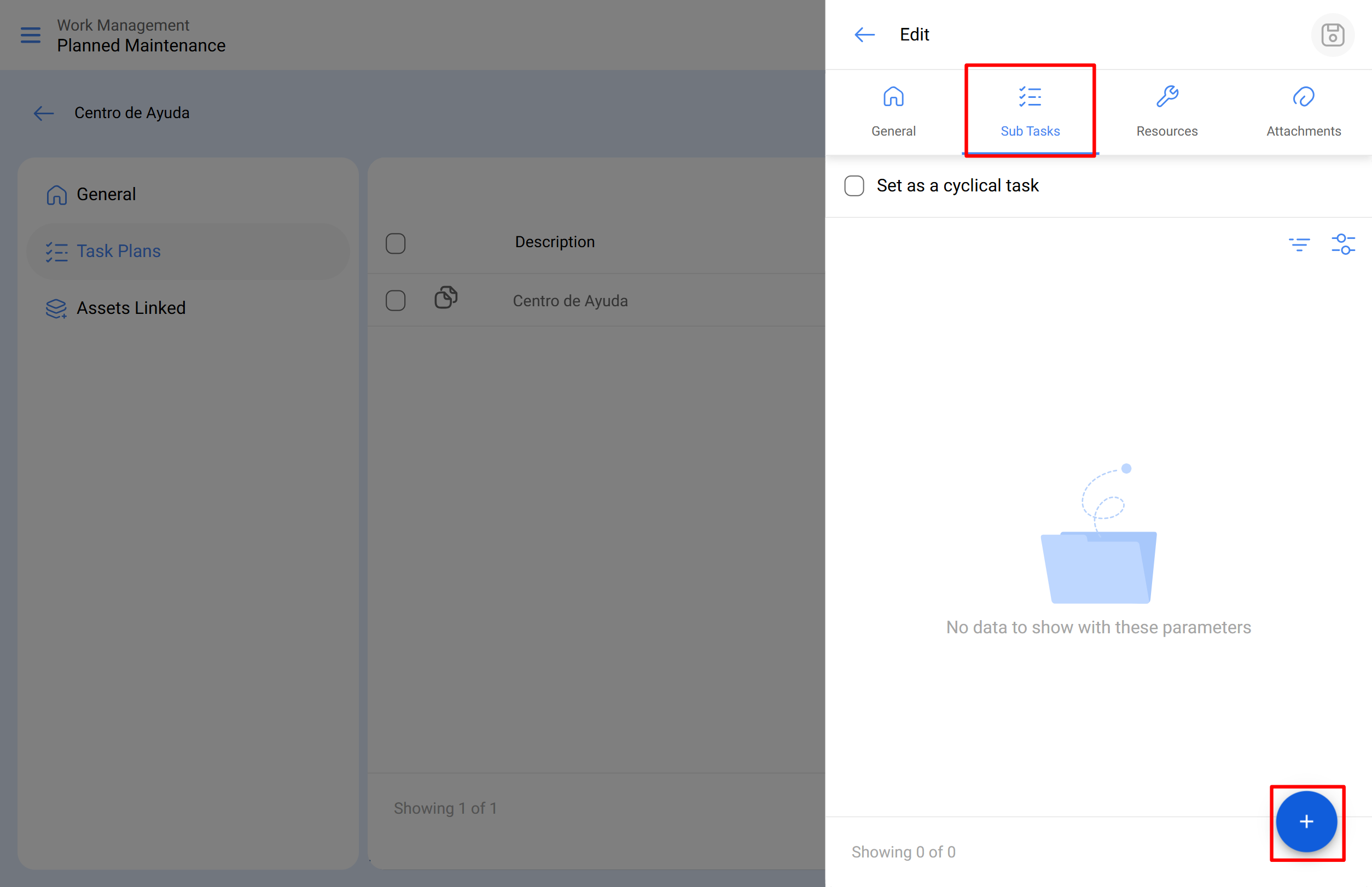Open the Resources tab
The image size is (1372, 887).
tap(1167, 112)
